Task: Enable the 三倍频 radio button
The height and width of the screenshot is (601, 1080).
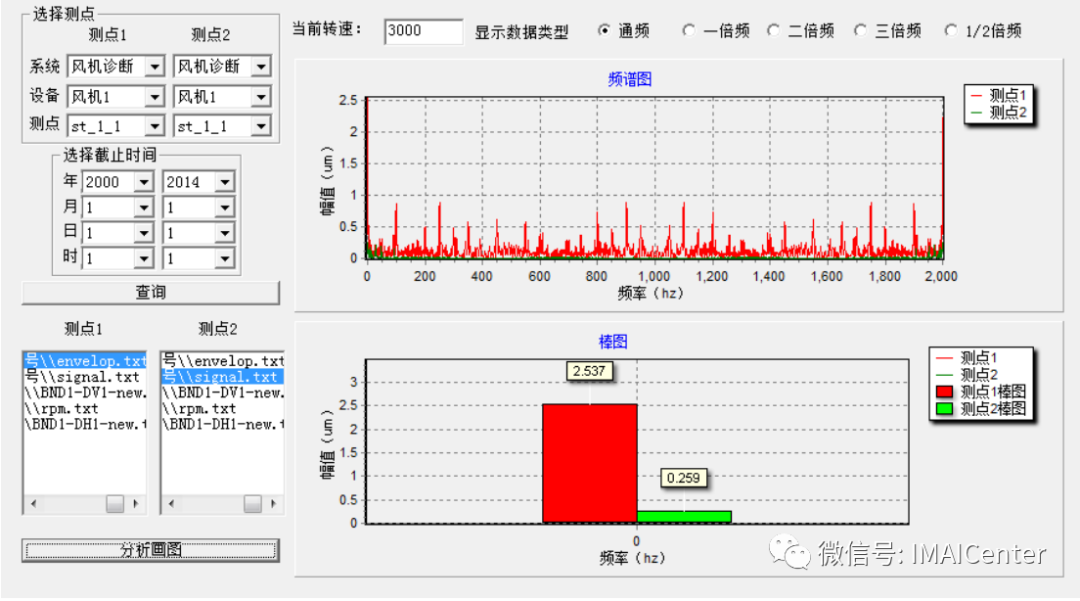Action: click(x=860, y=31)
